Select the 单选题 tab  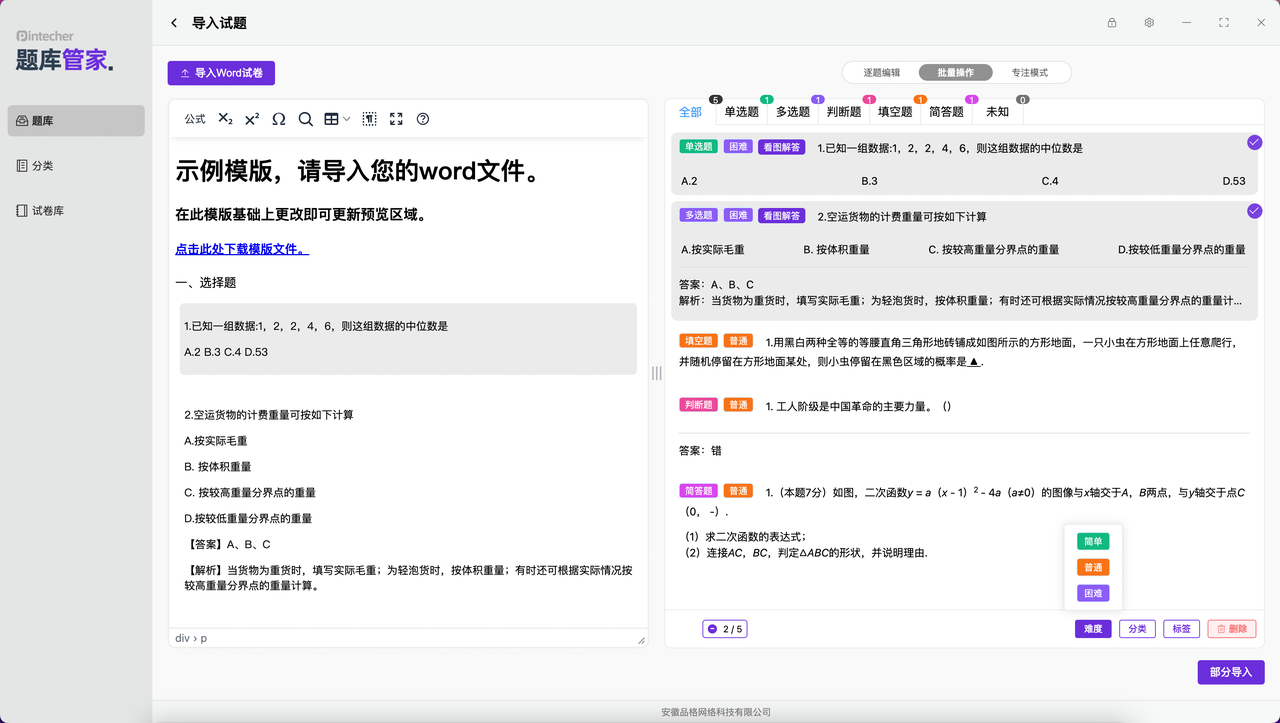click(x=742, y=112)
